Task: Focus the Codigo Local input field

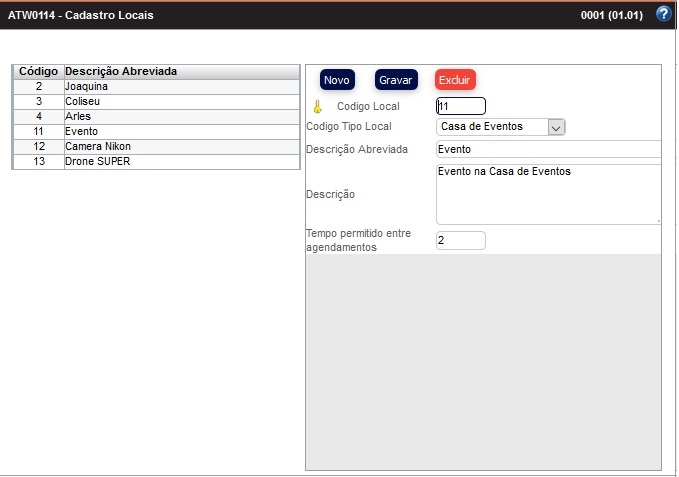Action: 461,106
